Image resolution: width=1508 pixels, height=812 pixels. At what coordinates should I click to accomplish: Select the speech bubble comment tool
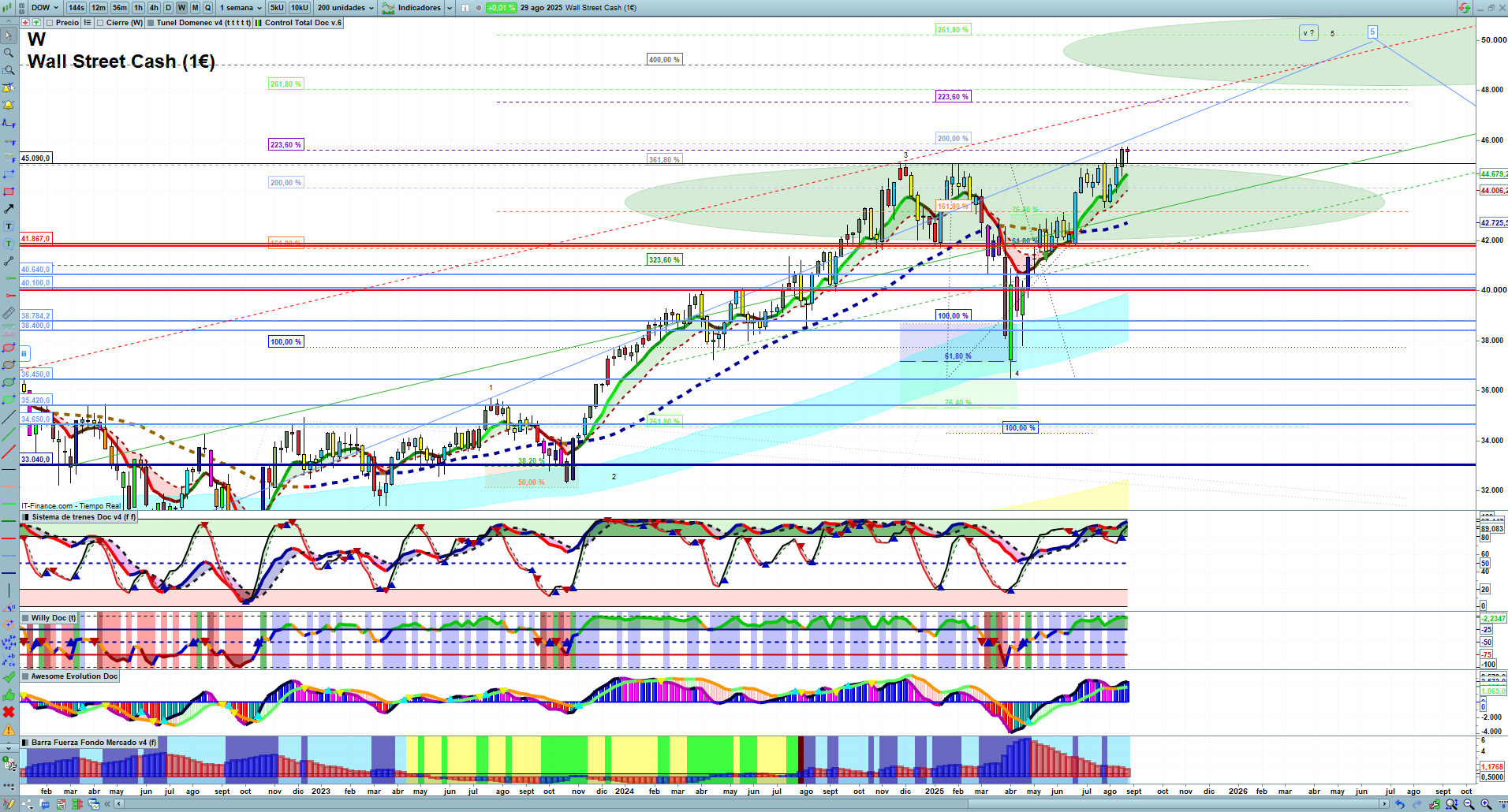coord(9,244)
